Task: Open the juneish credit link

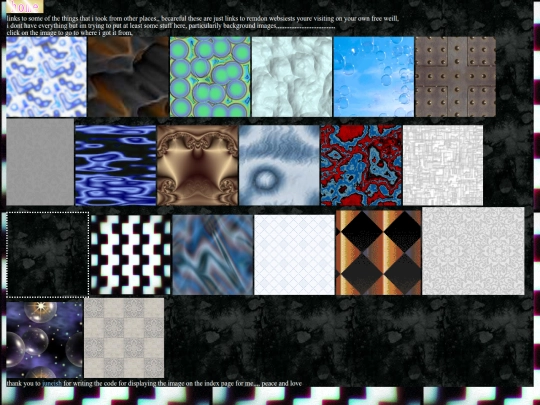Action: [52, 383]
